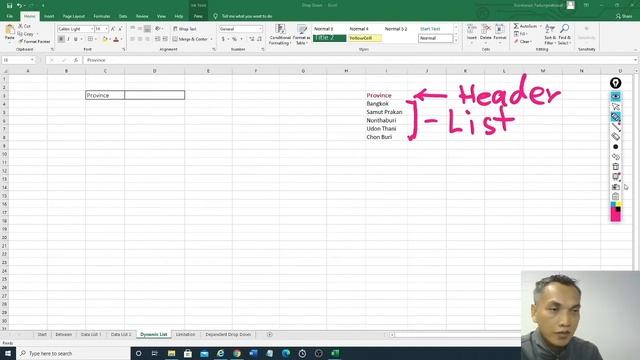Switch to the Page Layout tab

pyautogui.click(x=74, y=16)
